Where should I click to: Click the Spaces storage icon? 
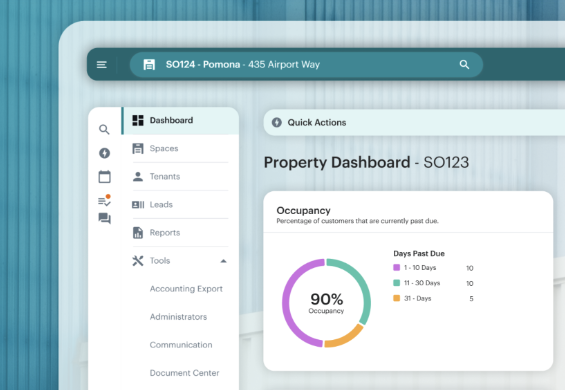tap(138, 149)
